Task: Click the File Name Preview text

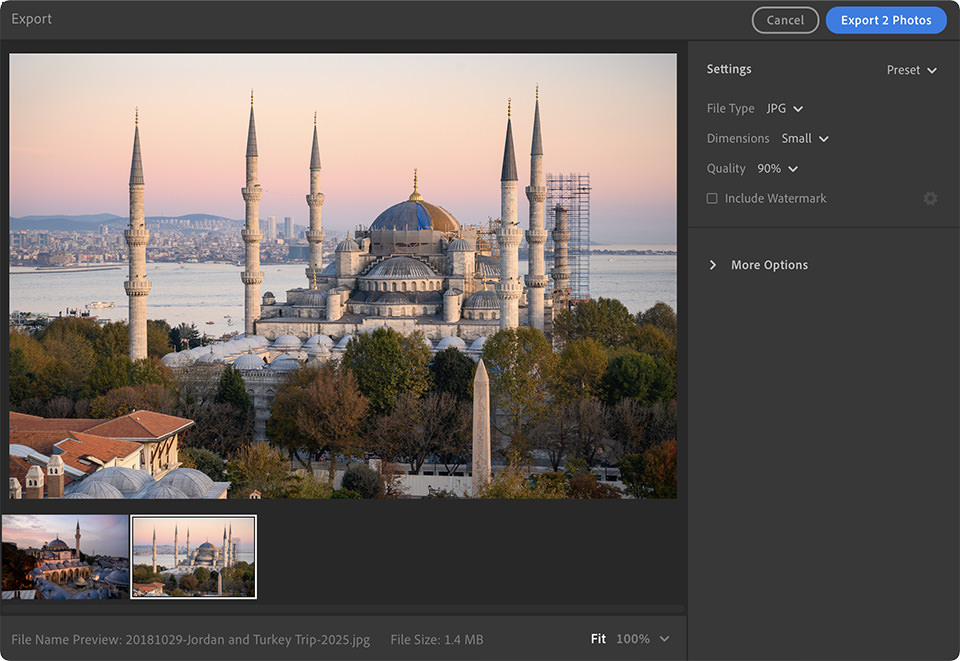Action: click(x=190, y=640)
